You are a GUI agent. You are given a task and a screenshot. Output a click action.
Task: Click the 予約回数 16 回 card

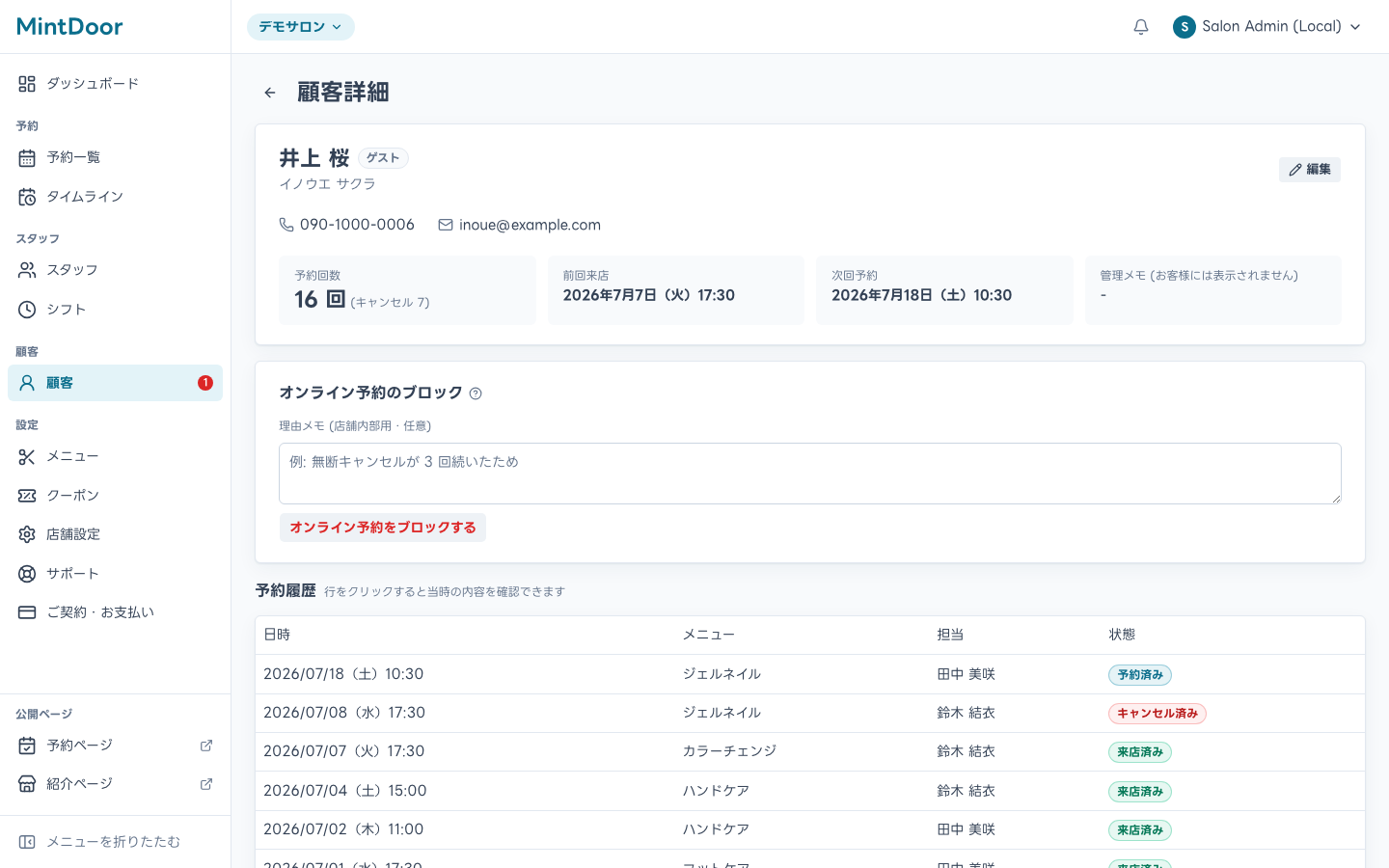407,290
